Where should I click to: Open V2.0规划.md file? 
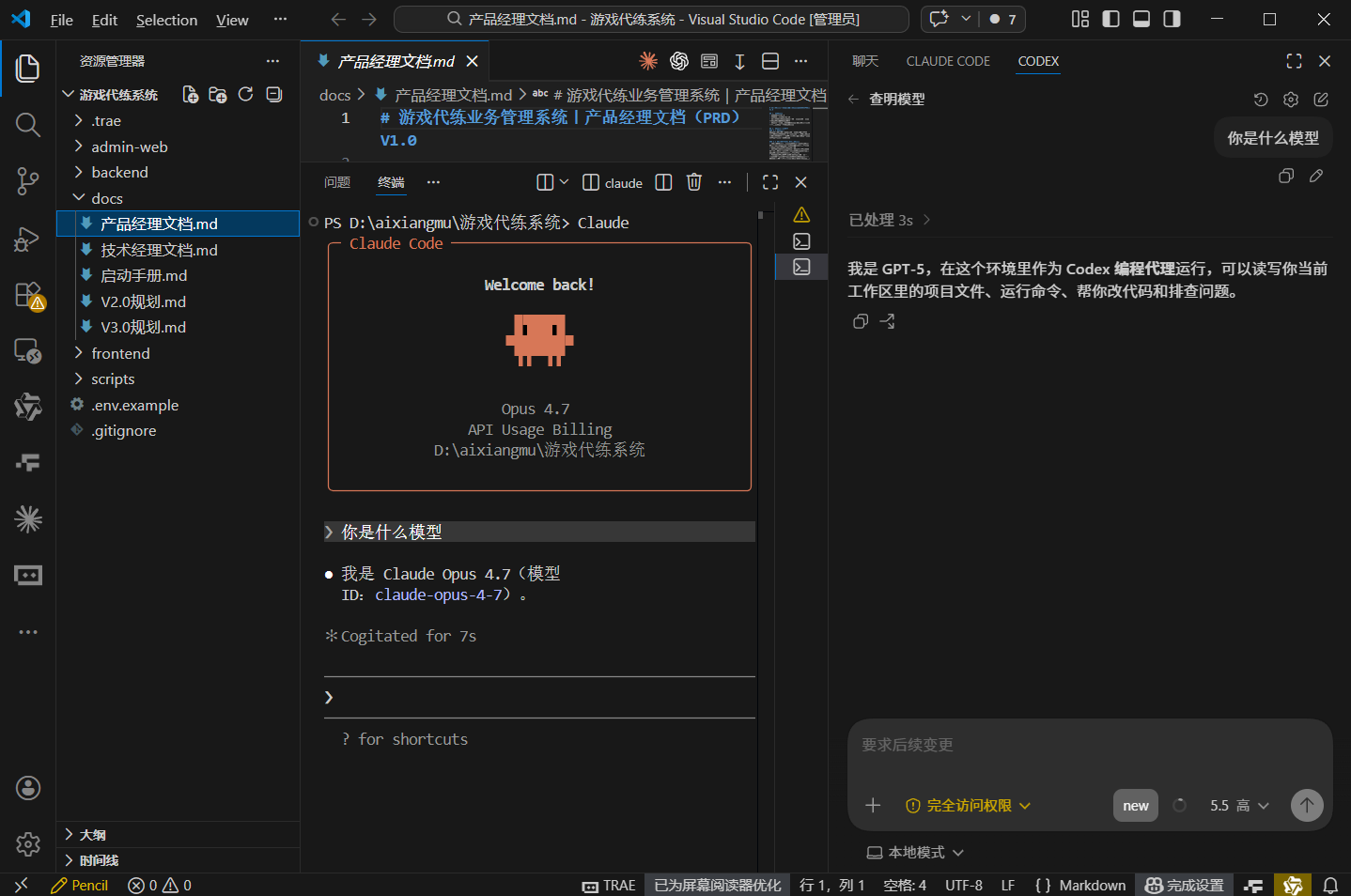pos(179,301)
